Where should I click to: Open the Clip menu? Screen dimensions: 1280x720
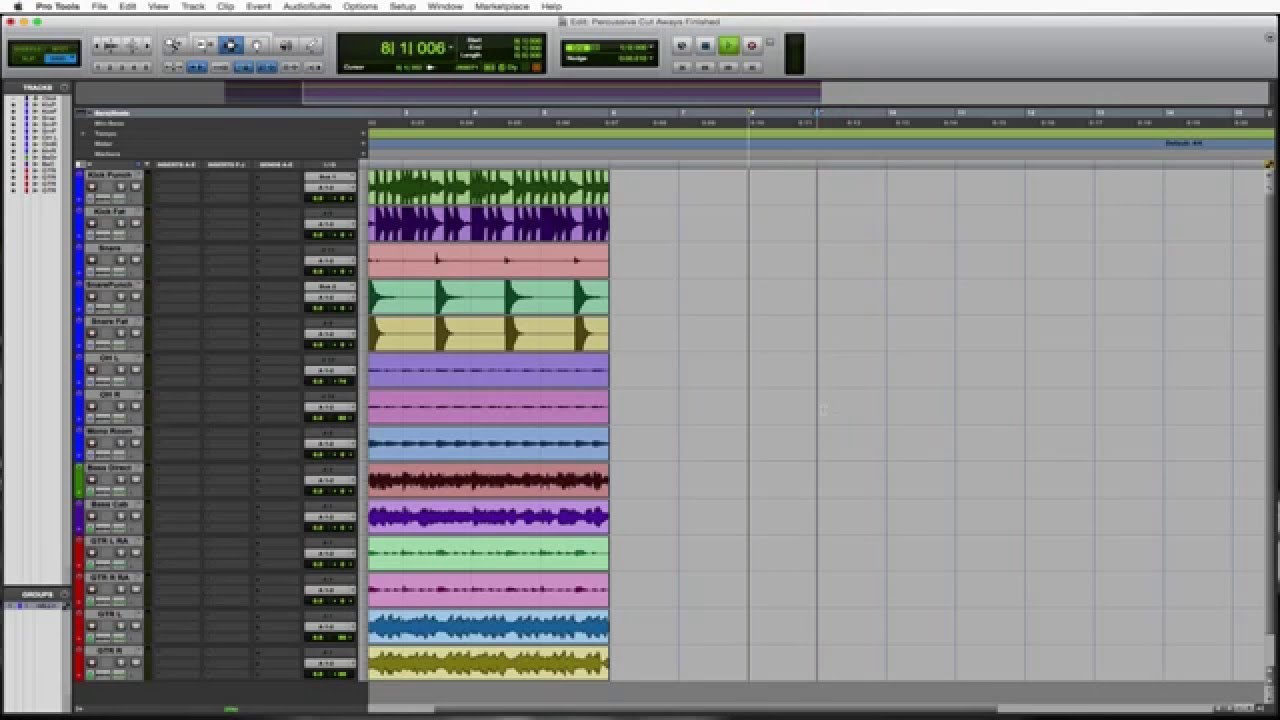(x=226, y=6)
